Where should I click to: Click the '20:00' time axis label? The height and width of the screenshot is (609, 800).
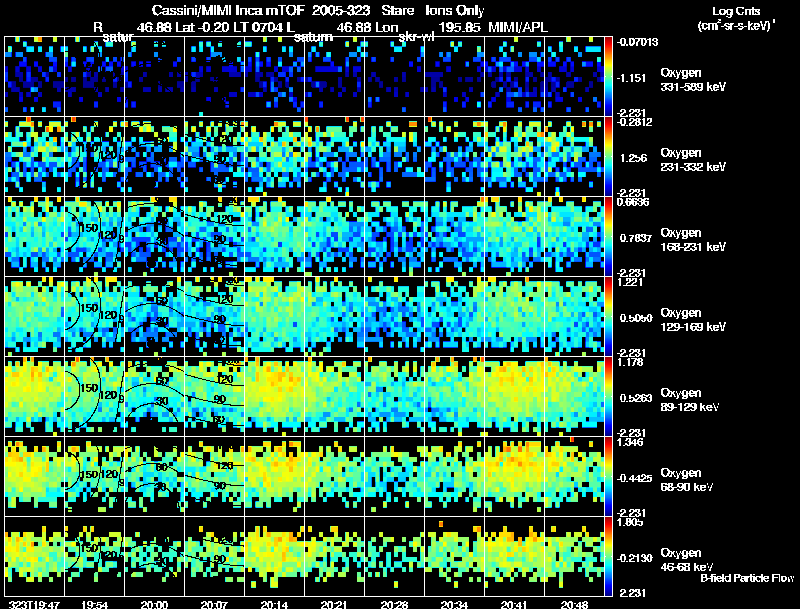pos(155,604)
